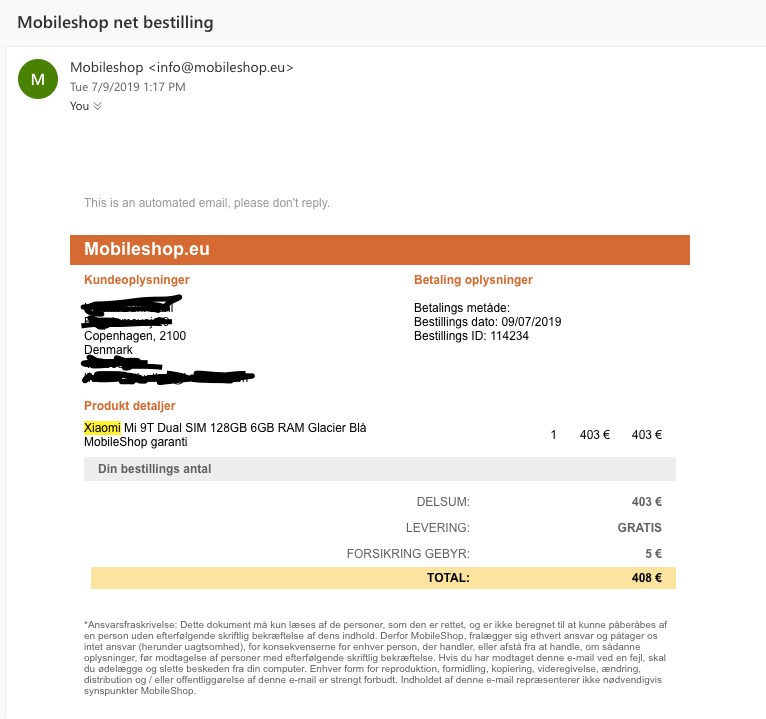This screenshot has height=719, width=766.
Task: Click the sender address info@mobileshop.eu
Action: click(x=221, y=68)
